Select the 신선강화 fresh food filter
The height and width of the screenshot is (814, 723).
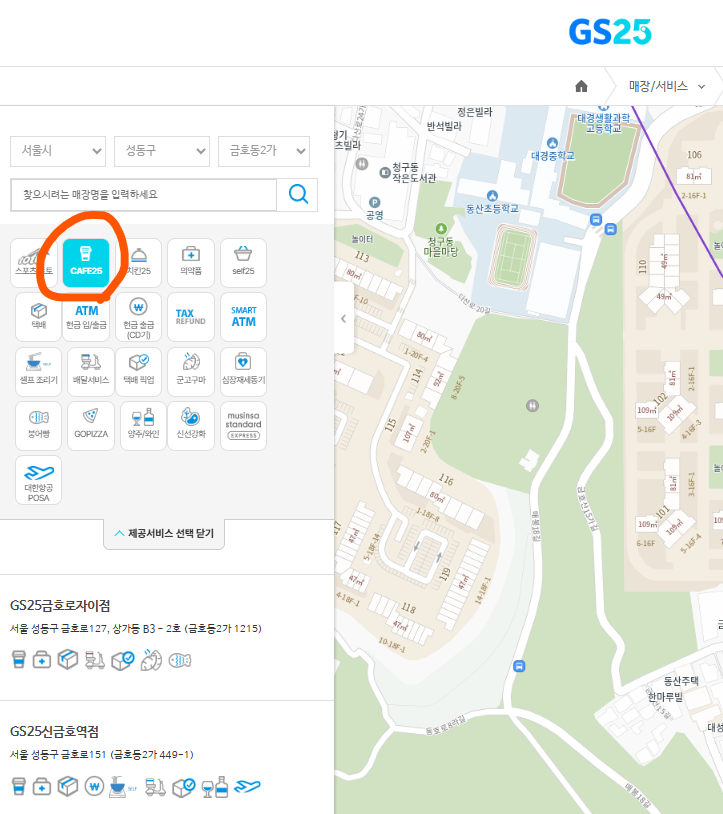(190, 426)
